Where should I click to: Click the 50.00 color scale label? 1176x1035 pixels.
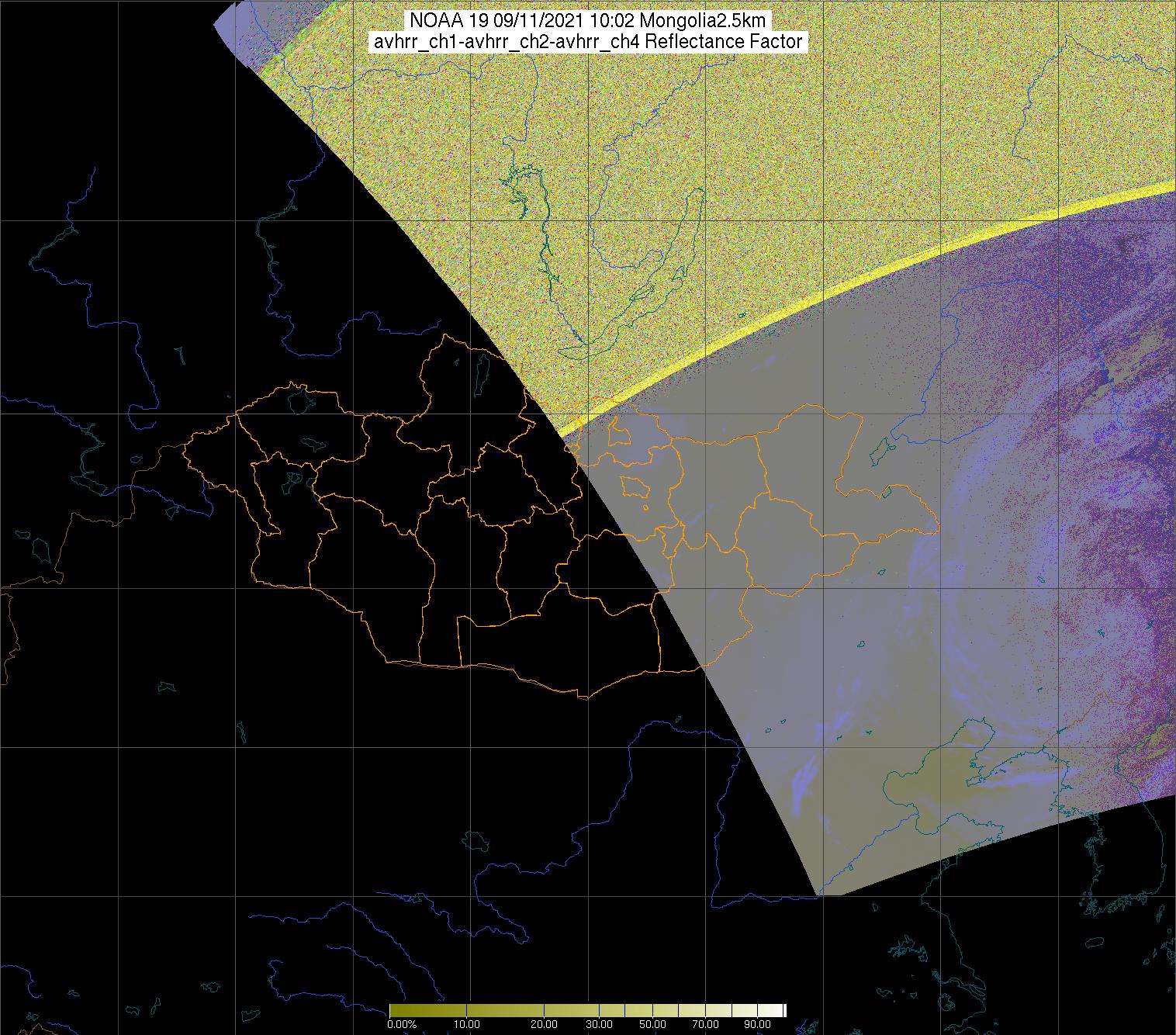tap(653, 1024)
